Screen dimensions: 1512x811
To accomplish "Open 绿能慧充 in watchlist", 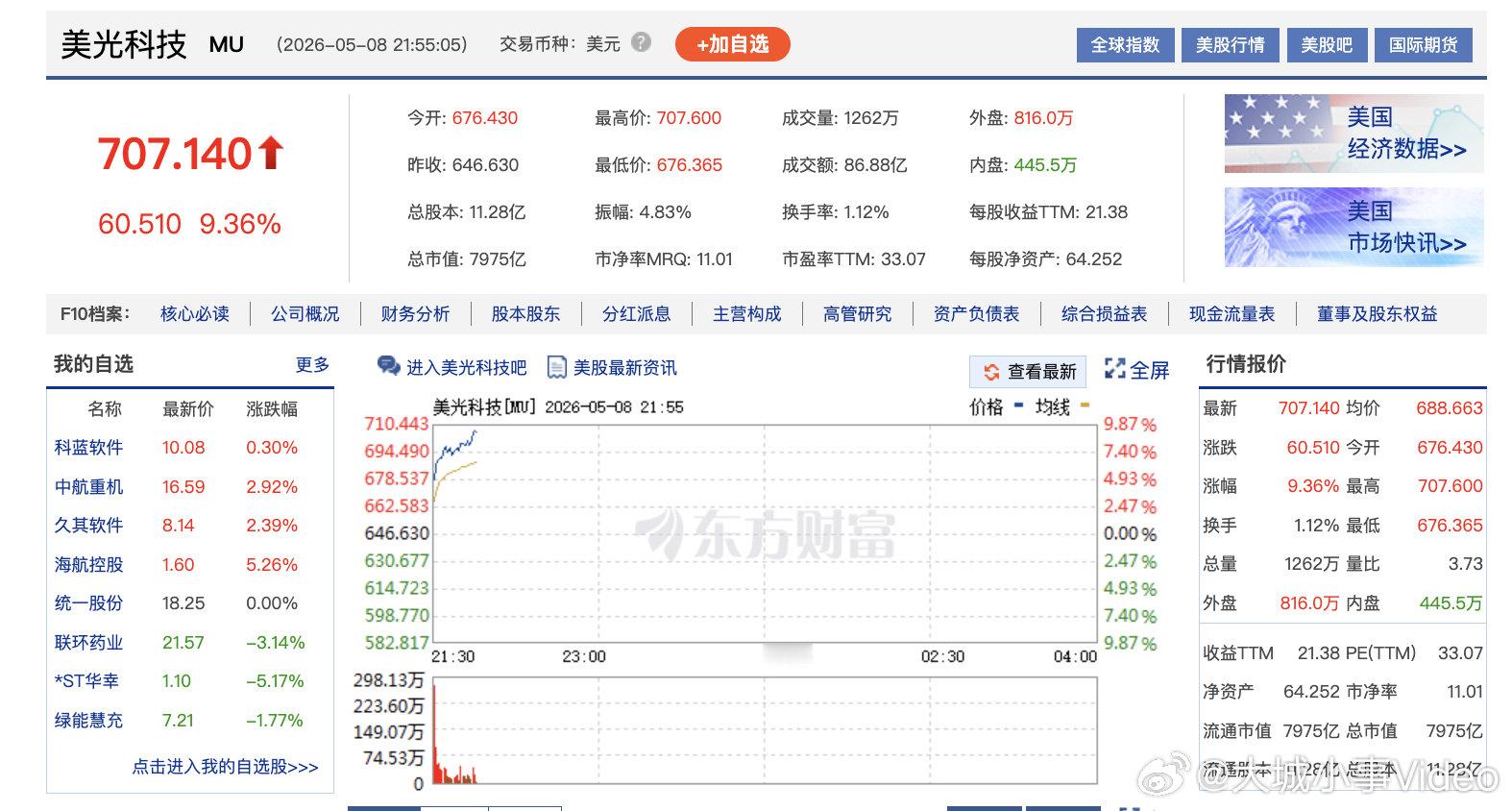I will tap(88, 721).
